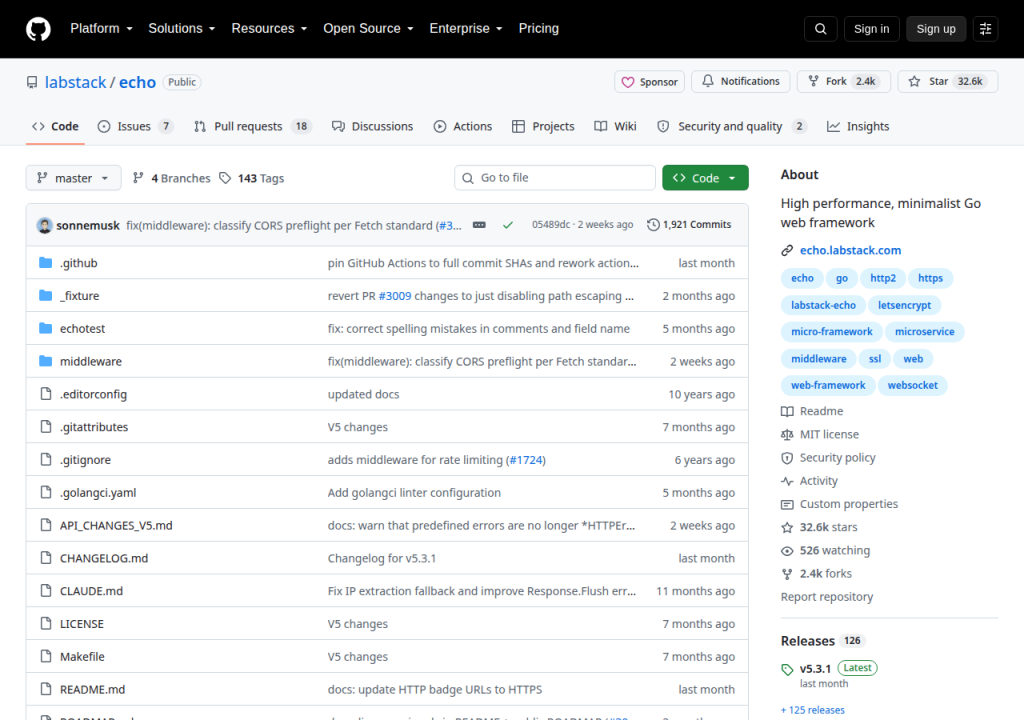The width and height of the screenshot is (1024, 720).
Task: Open the 143 Tags link
Action: point(251,178)
